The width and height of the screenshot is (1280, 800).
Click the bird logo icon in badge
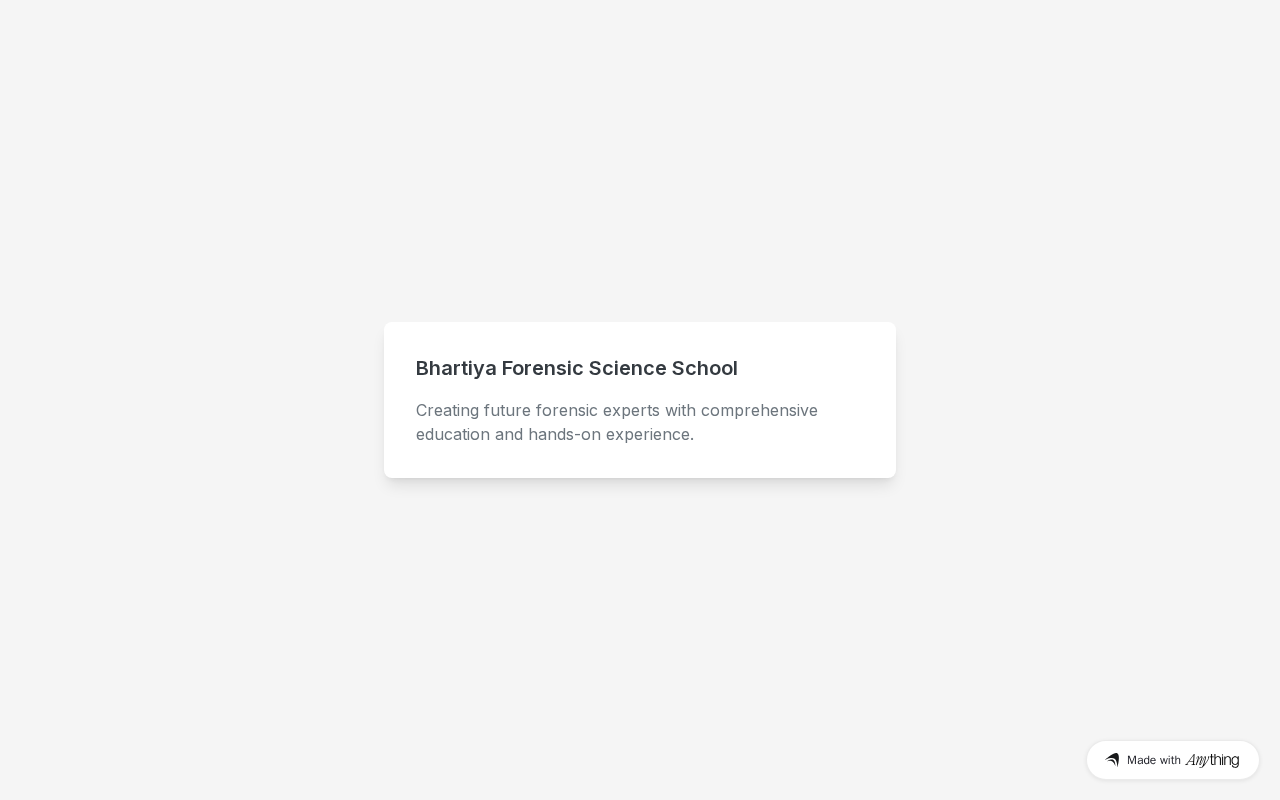1112,760
